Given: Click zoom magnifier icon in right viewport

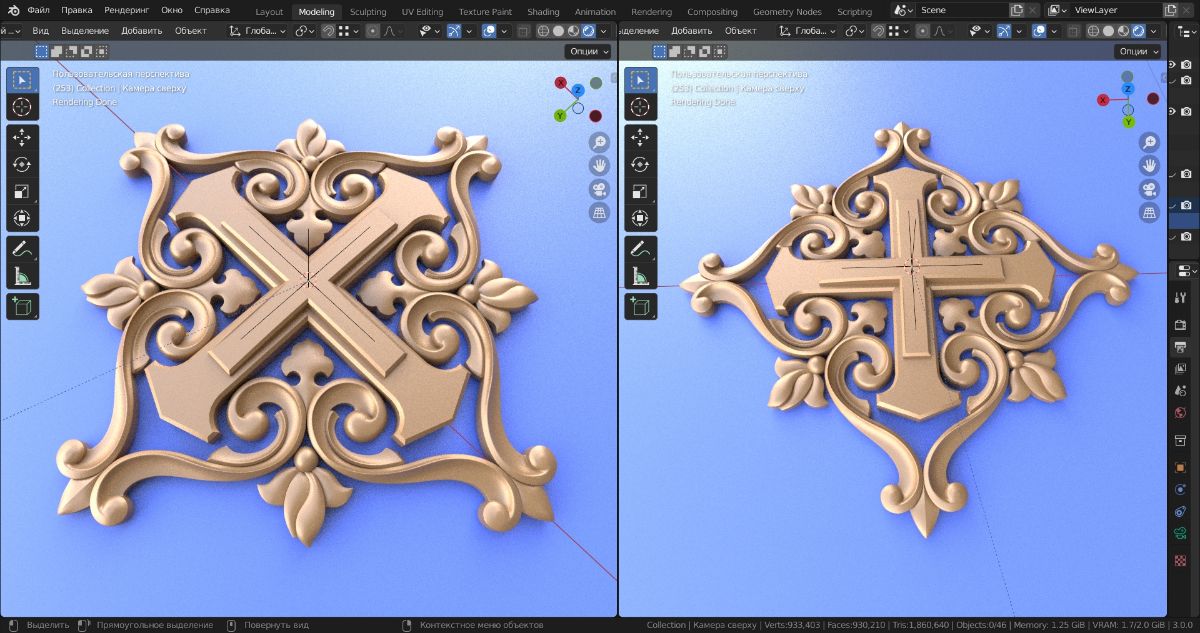Looking at the screenshot, I should pyautogui.click(x=1150, y=142).
